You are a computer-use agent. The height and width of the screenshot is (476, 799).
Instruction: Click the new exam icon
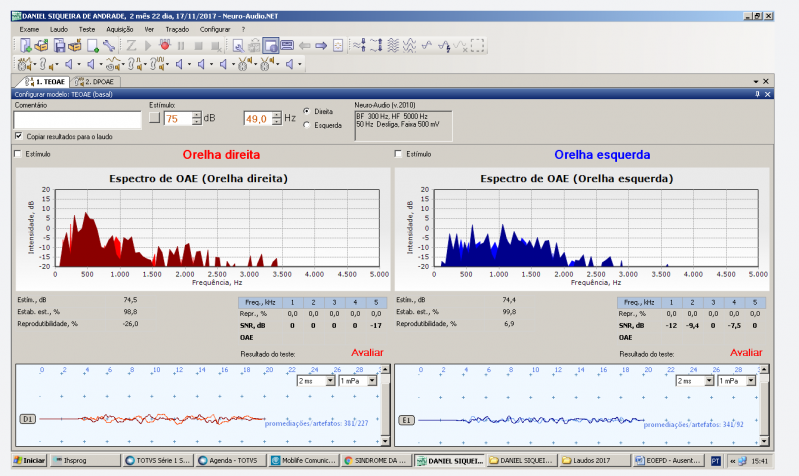click(x=25, y=46)
